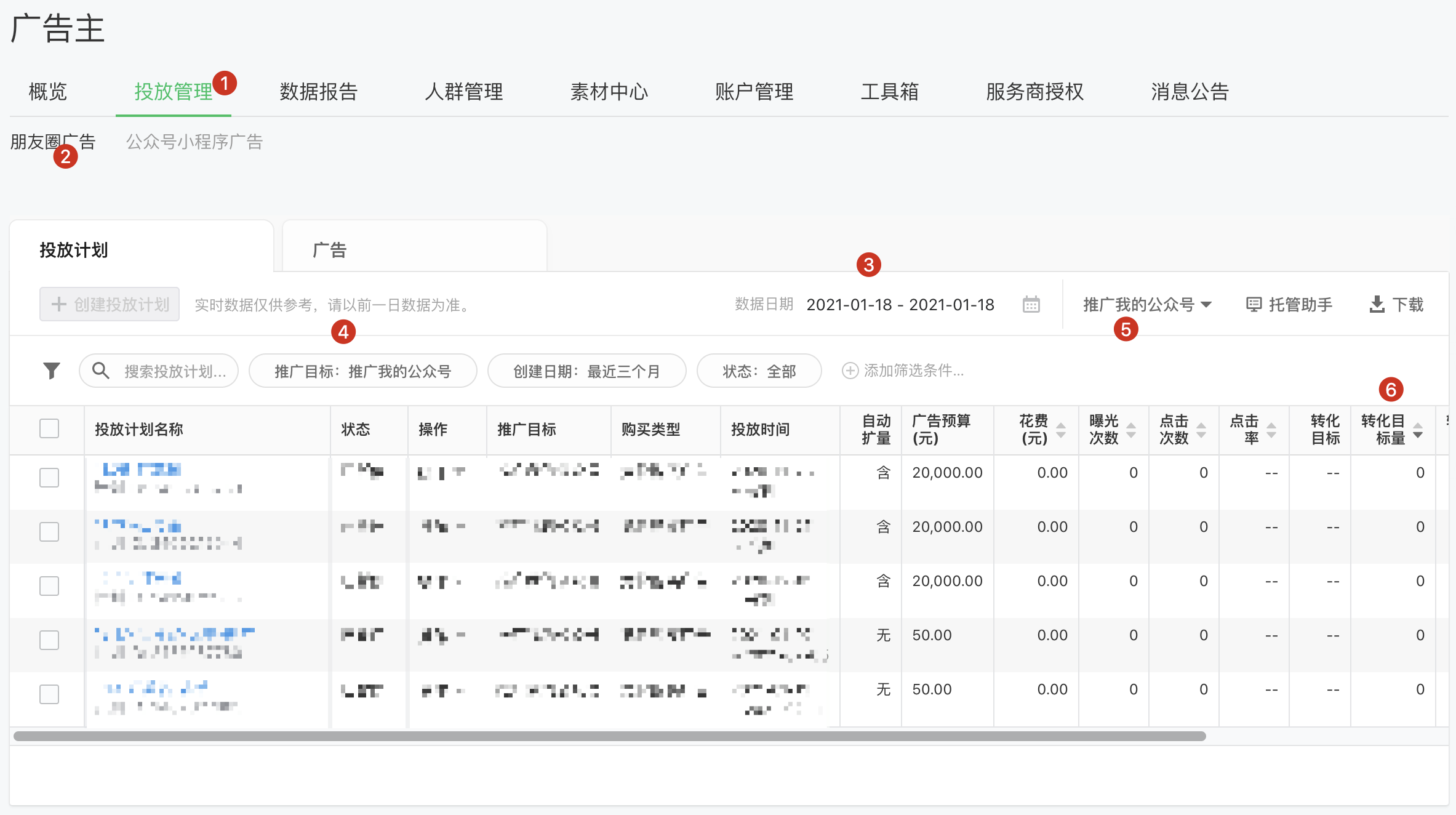This screenshot has width=1456, height=815.
Task: Toggle the select-all checkbox in table header
Action: tap(49, 428)
